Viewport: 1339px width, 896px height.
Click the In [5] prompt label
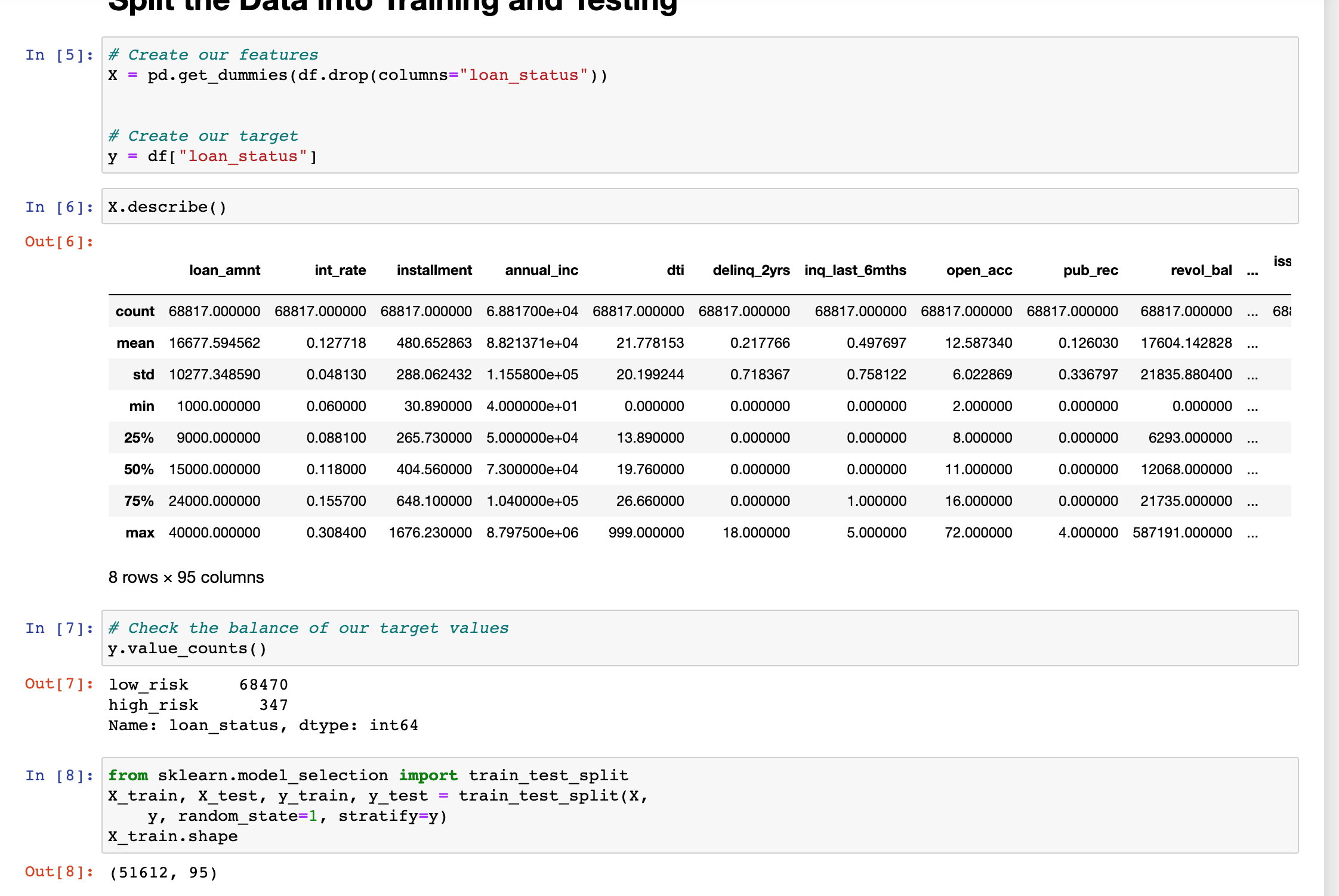point(60,55)
